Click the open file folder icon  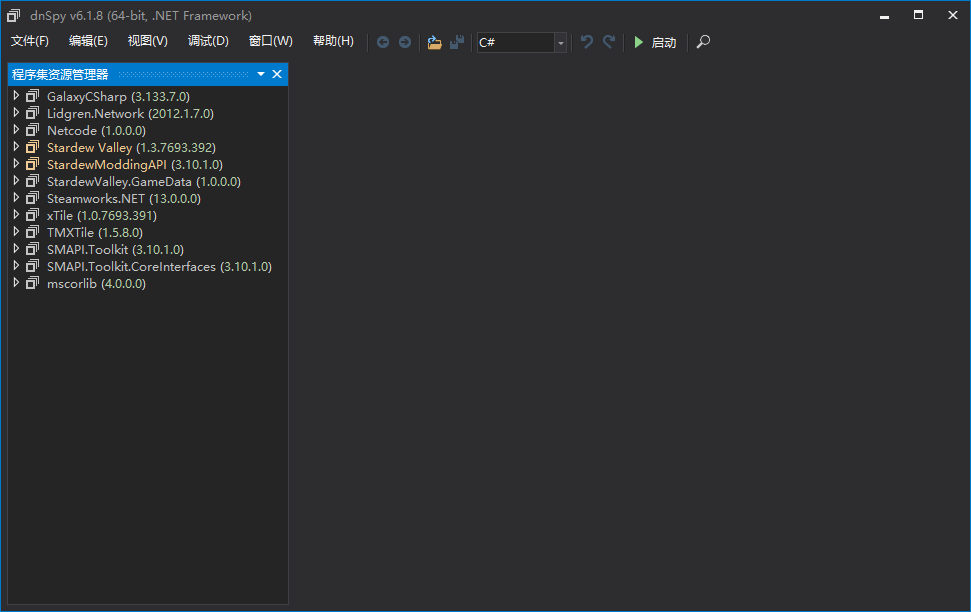click(x=435, y=42)
